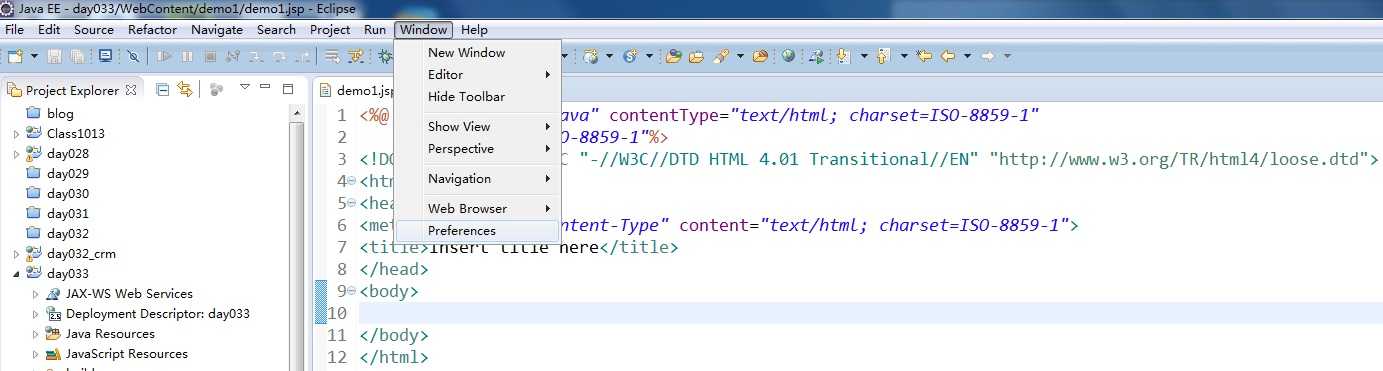Image resolution: width=1383 pixels, height=371 pixels.
Task: Expand the day028 project node
Action: click(x=16, y=153)
